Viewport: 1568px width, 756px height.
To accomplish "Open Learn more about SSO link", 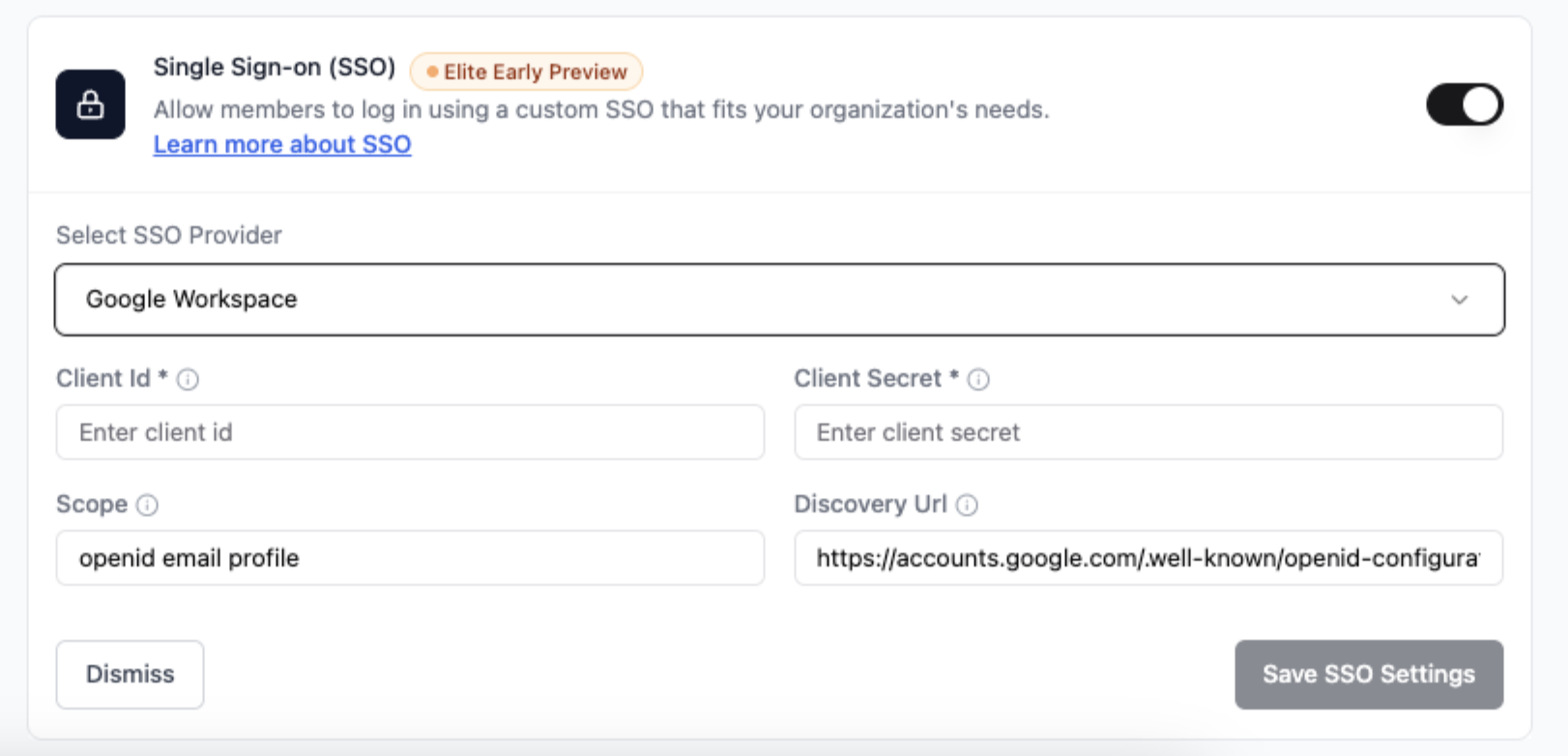I will coord(281,144).
